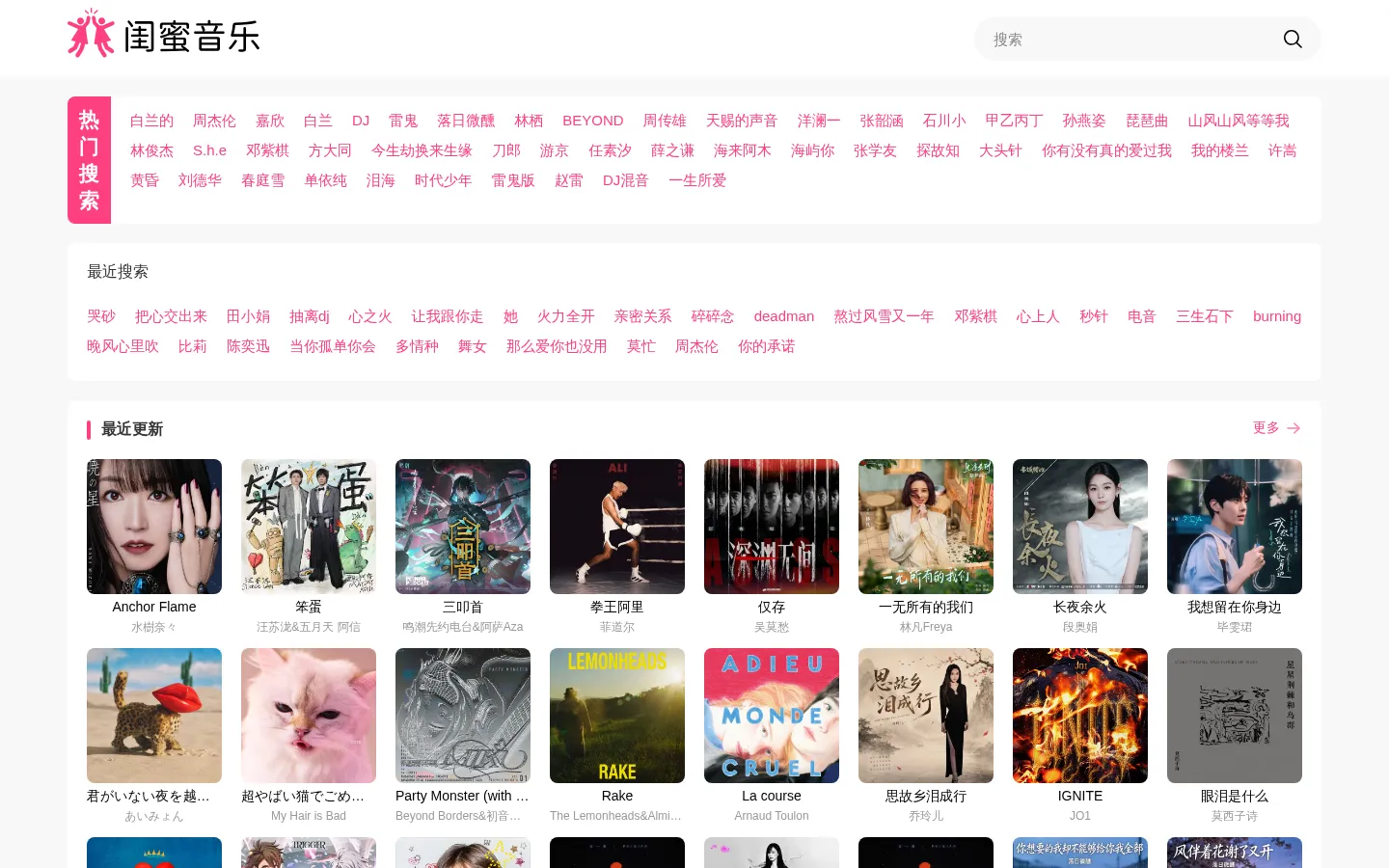Click the 闺蜜音乐 logo
The width and height of the screenshot is (1389, 868).
pyautogui.click(x=164, y=35)
